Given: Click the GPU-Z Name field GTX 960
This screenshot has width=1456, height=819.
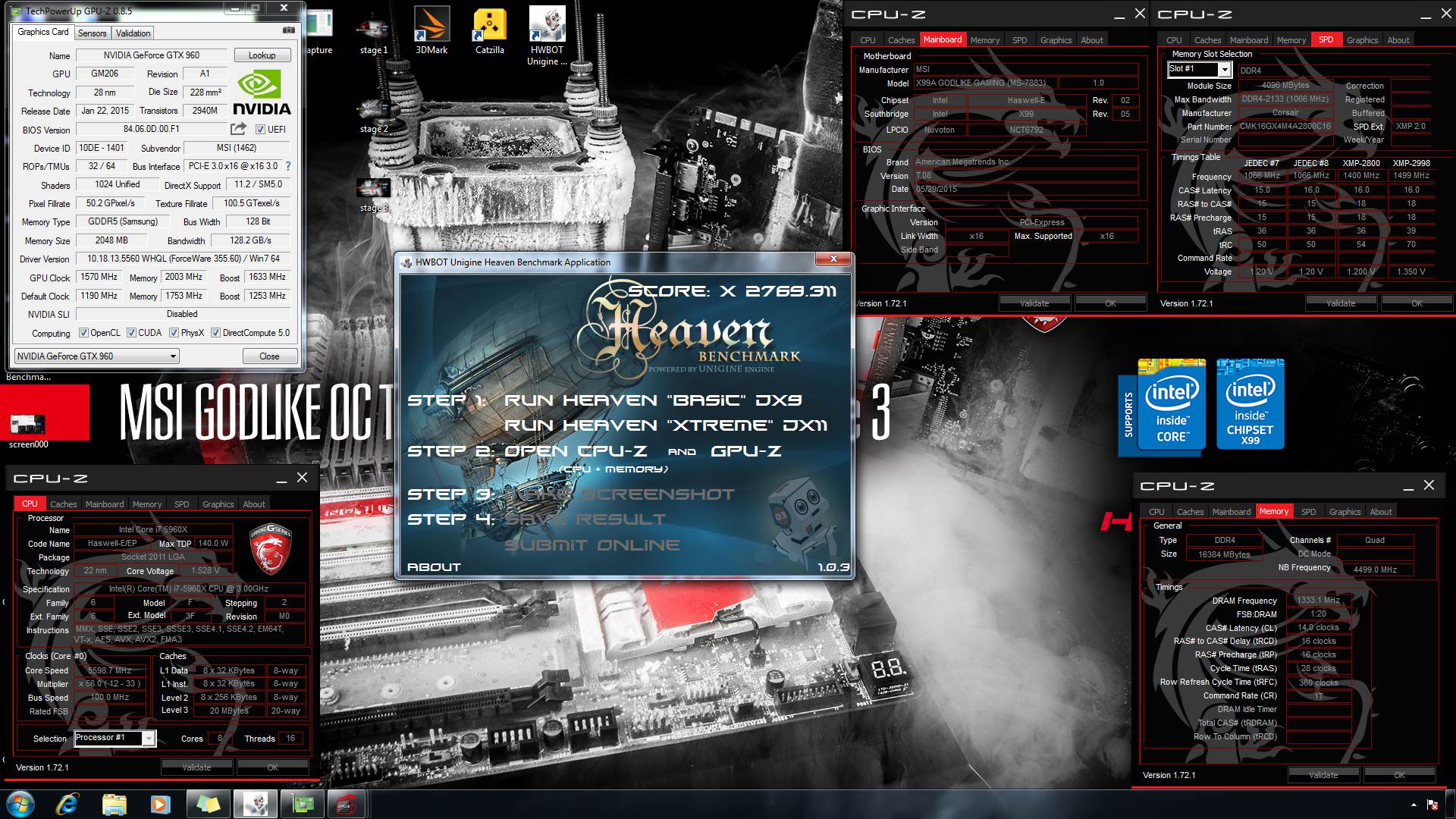Looking at the screenshot, I should pos(152,55).
